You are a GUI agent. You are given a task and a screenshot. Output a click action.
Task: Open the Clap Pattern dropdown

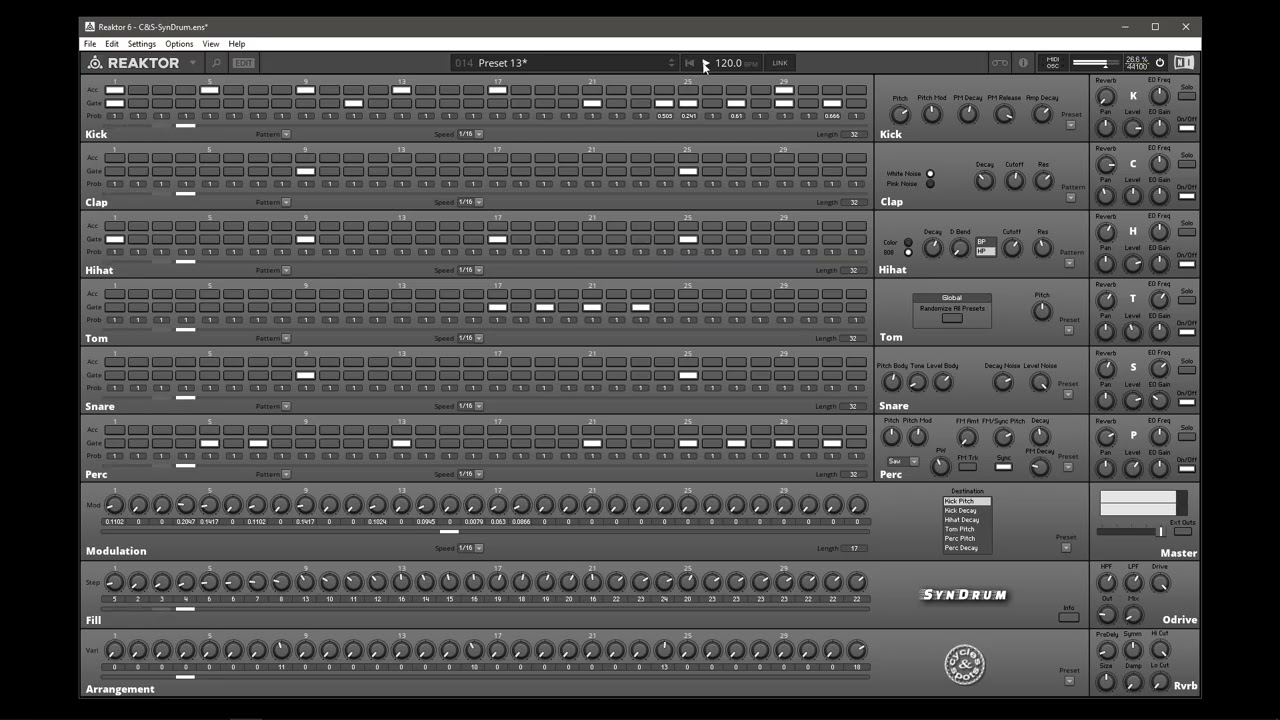[286, 202]
